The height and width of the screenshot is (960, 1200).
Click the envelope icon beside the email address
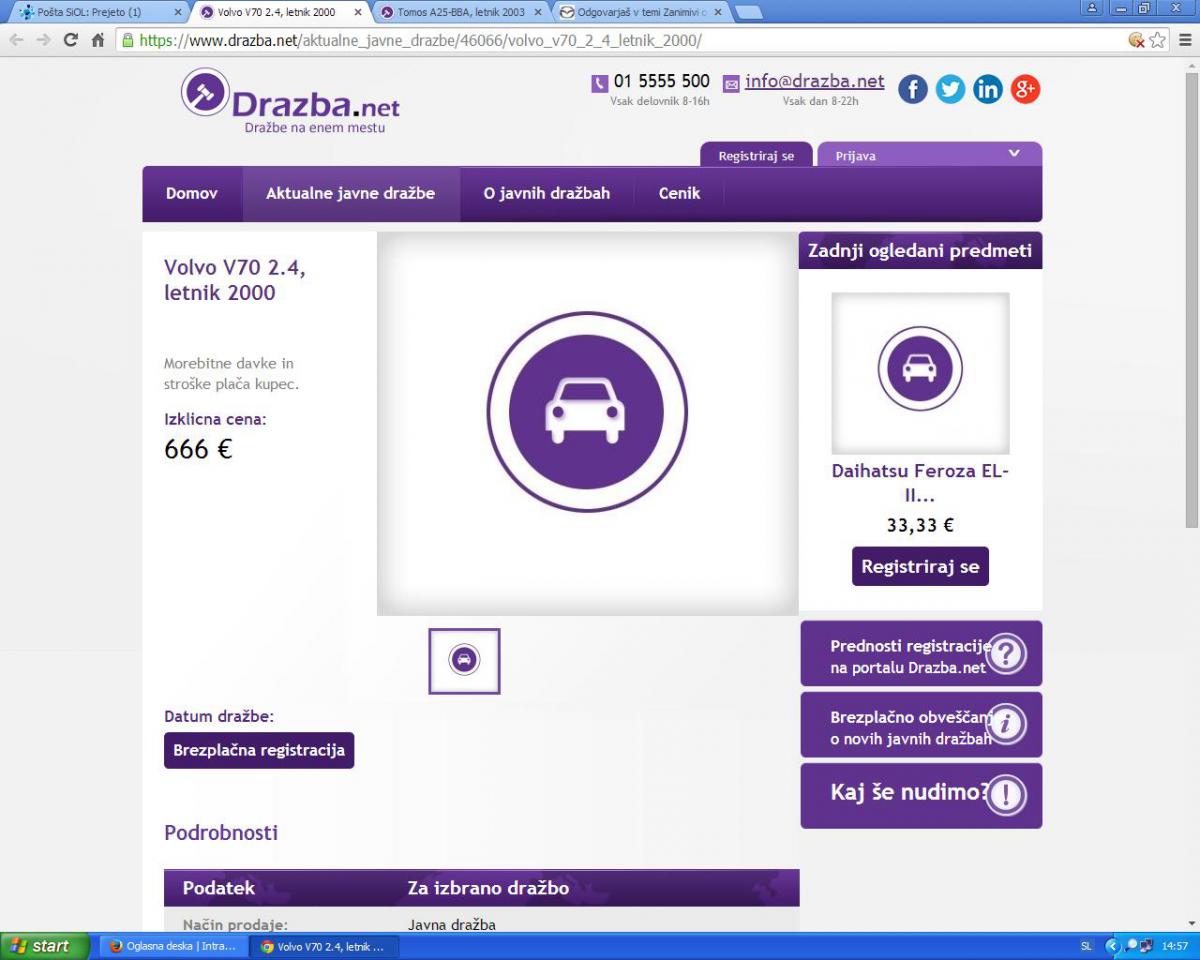731,84
